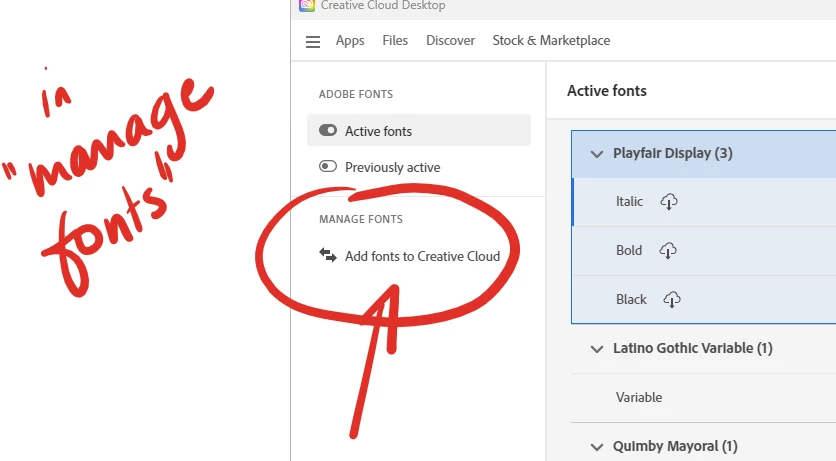Select the Bold font row
Image resolution: width=836 pixels, height=461 pixels.
tap(704, 251)
